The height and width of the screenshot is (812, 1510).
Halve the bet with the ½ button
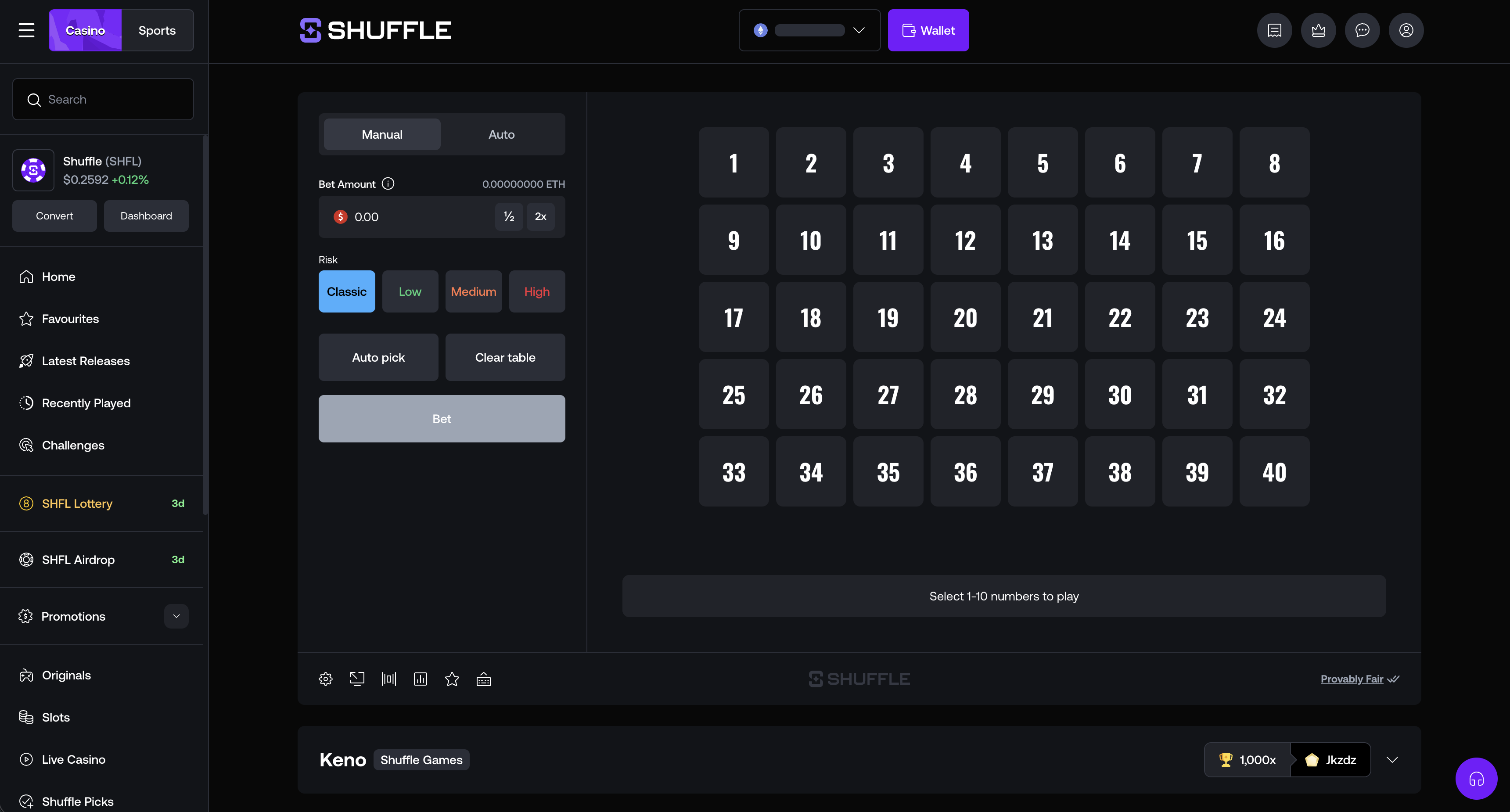click(509, 216)
